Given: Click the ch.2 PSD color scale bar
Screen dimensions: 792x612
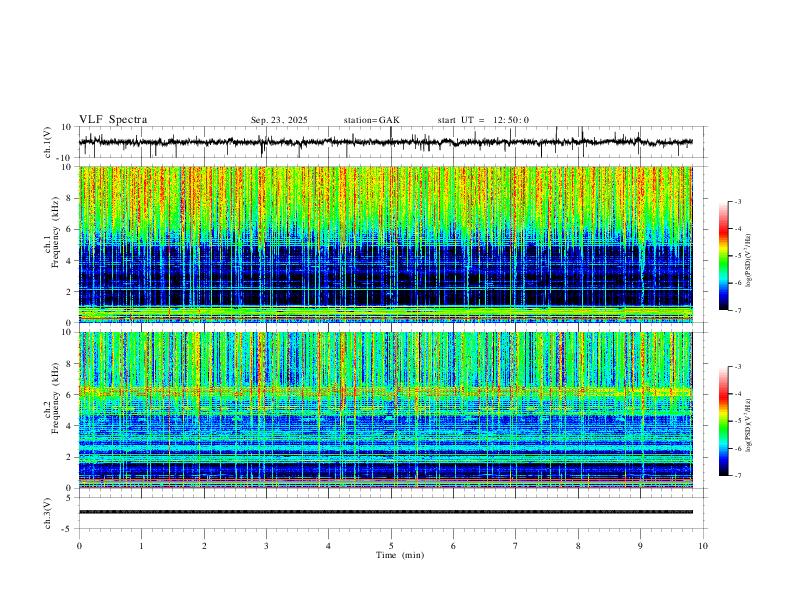Looking at the screenshot, I should pos(724,421).
